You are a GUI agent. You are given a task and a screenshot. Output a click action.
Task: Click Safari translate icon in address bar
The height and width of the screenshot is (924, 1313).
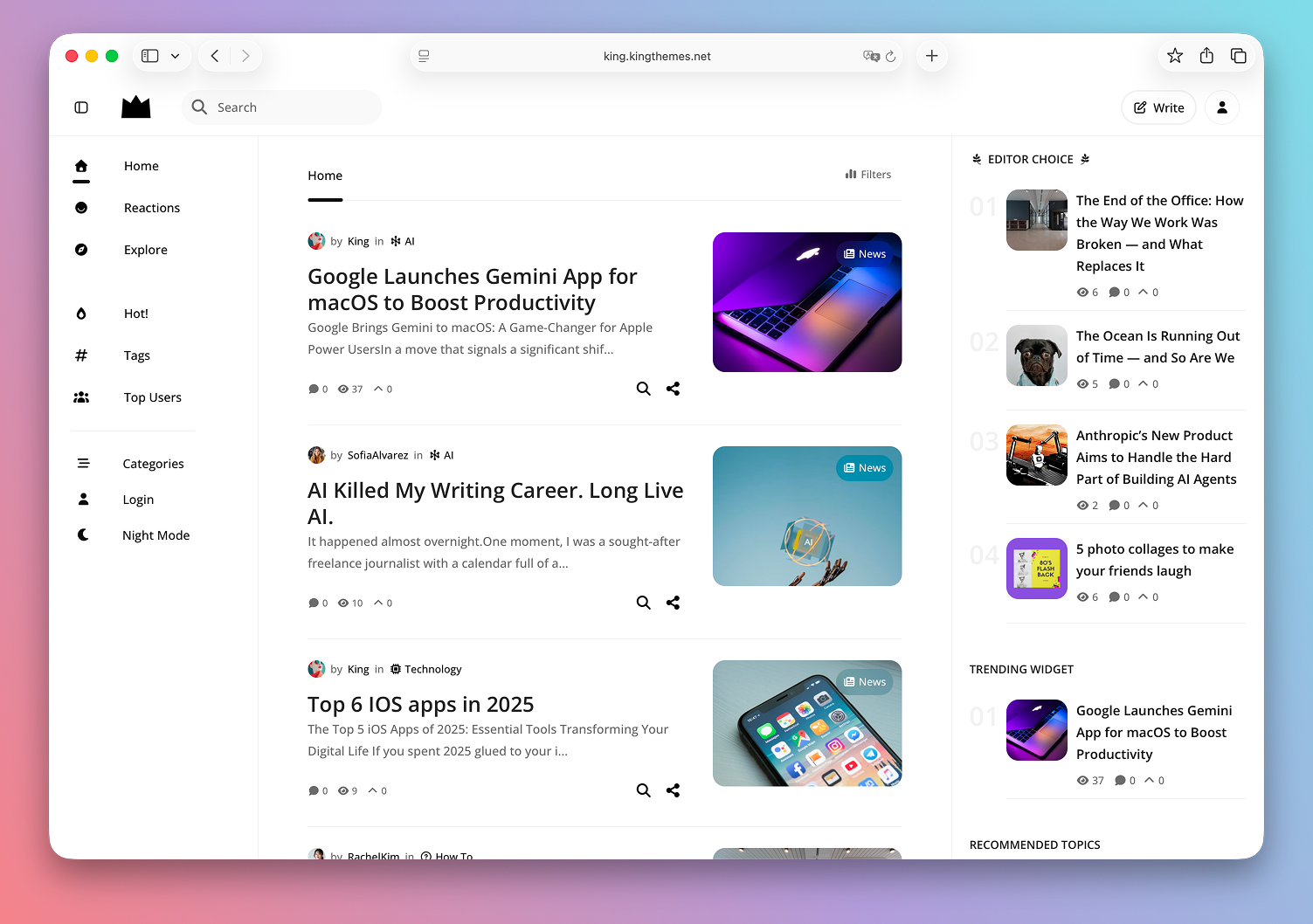pos(871,56)
